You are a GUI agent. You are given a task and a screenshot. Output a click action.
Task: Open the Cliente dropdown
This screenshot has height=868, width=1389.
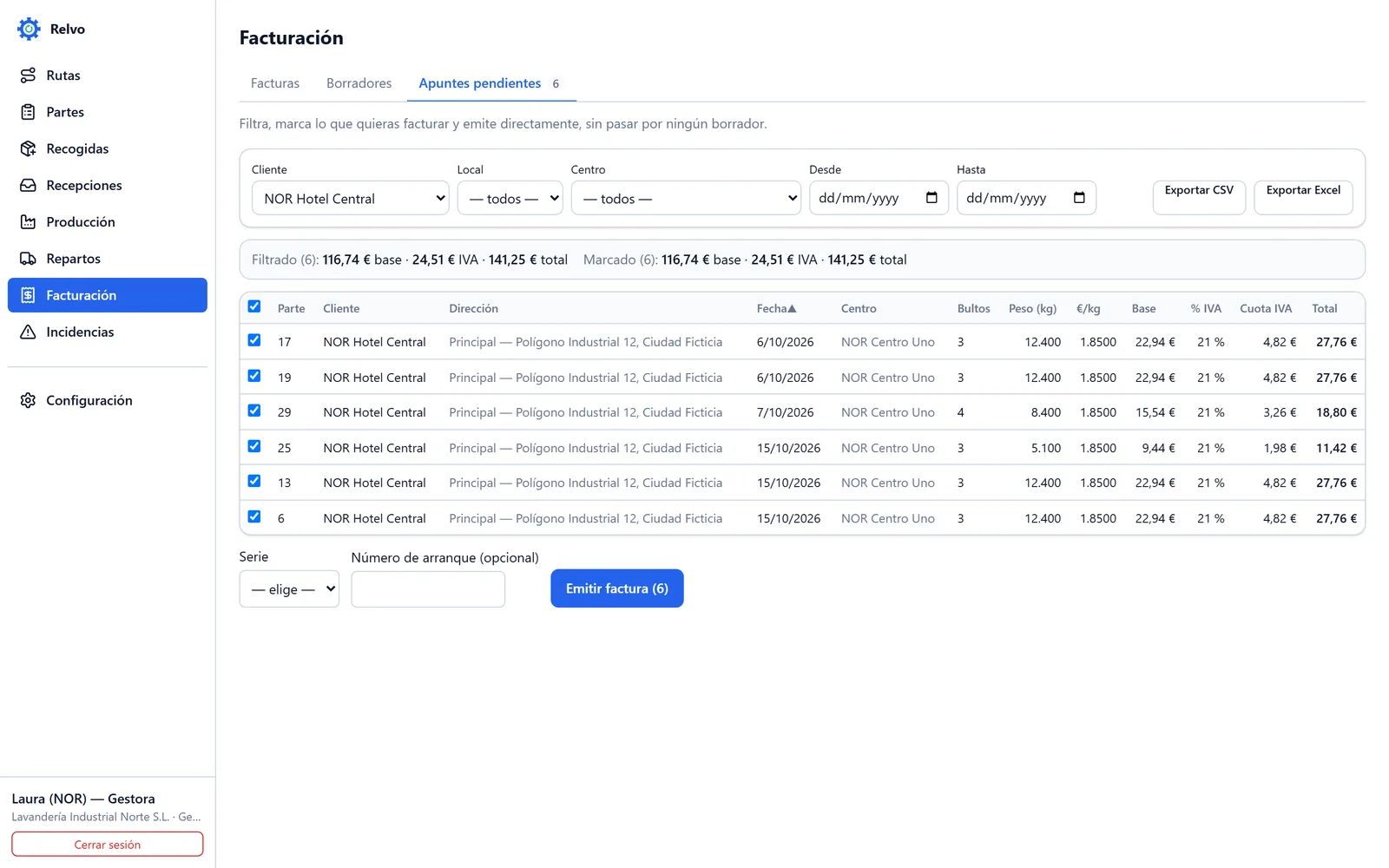[351, 198]
